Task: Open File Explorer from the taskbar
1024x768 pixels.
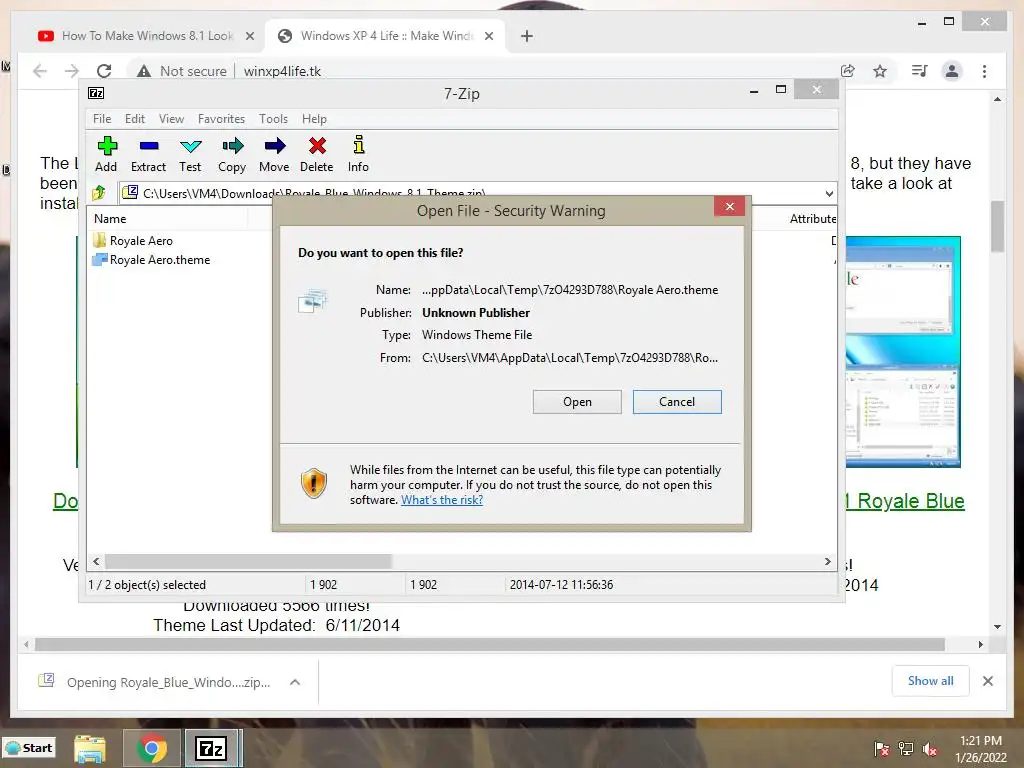Action: (x=90, y=748)
